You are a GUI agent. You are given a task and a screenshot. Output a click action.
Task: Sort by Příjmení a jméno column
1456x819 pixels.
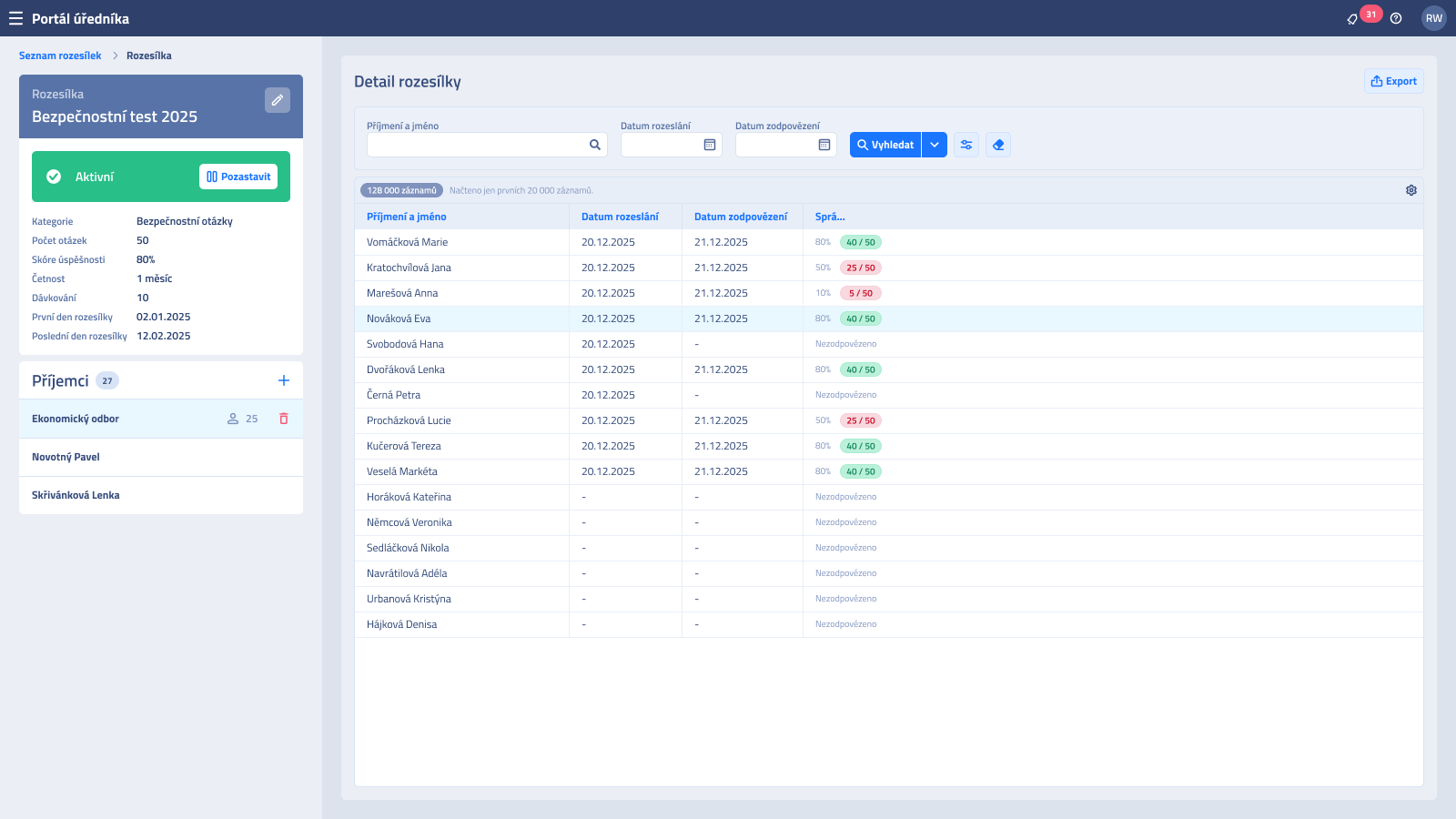point(407,217)
